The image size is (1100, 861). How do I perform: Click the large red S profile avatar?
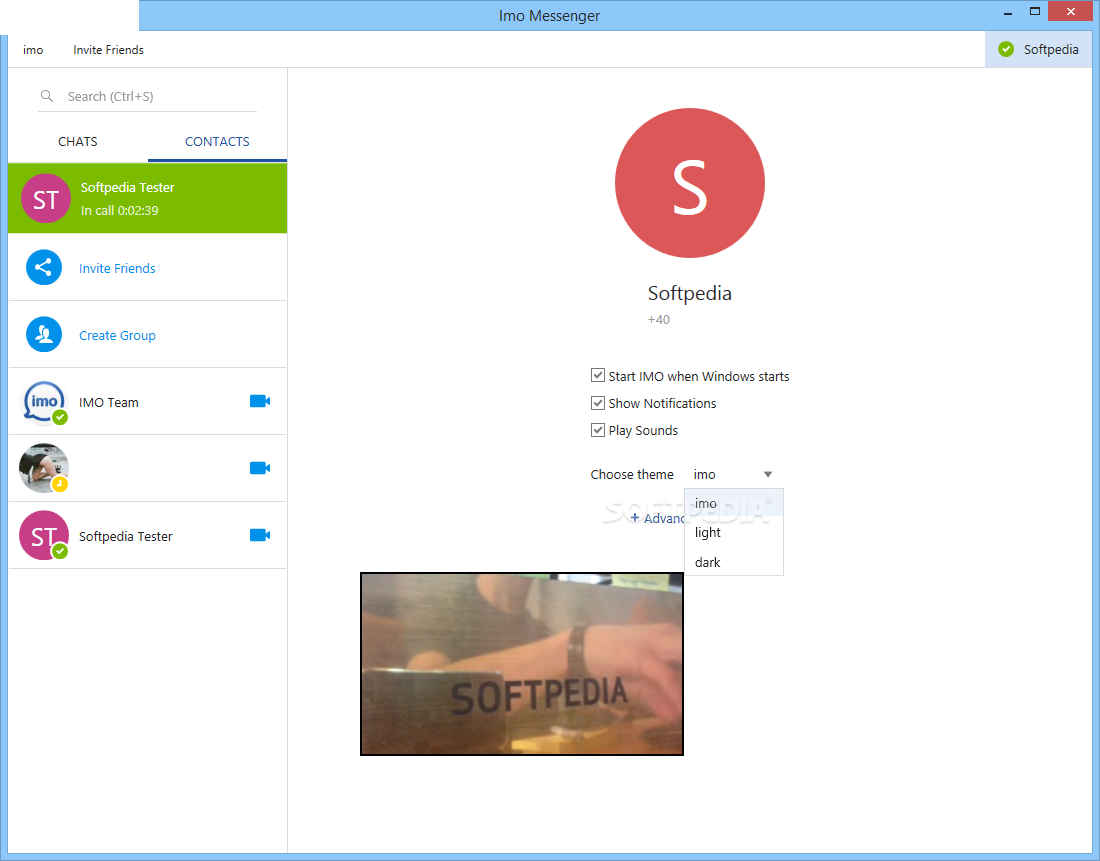tap(690, 183)
